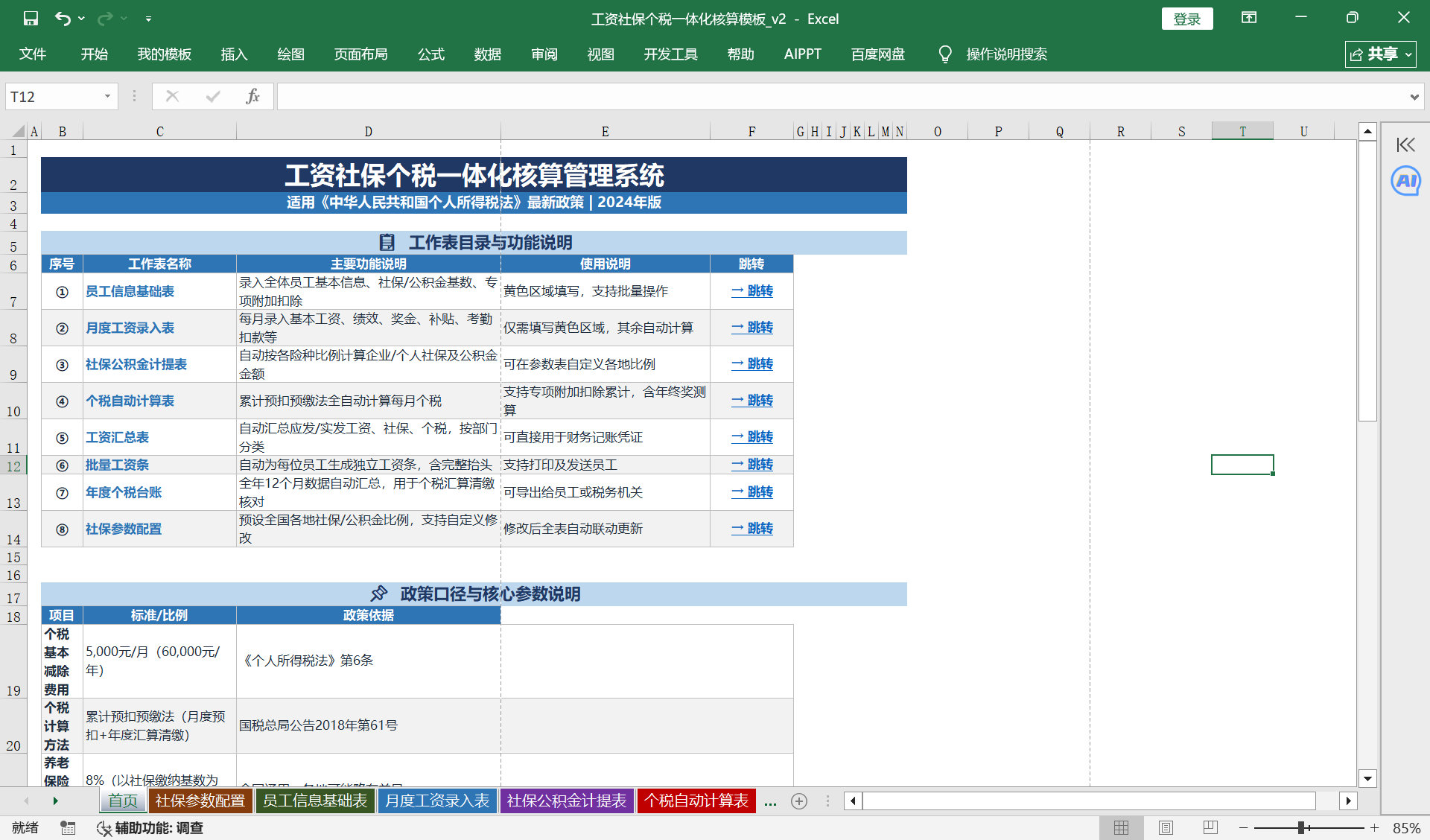Click the lightbulb 操作说明搜索 icon
Viewport: 1430px width, 840px height.
[945, 54]
